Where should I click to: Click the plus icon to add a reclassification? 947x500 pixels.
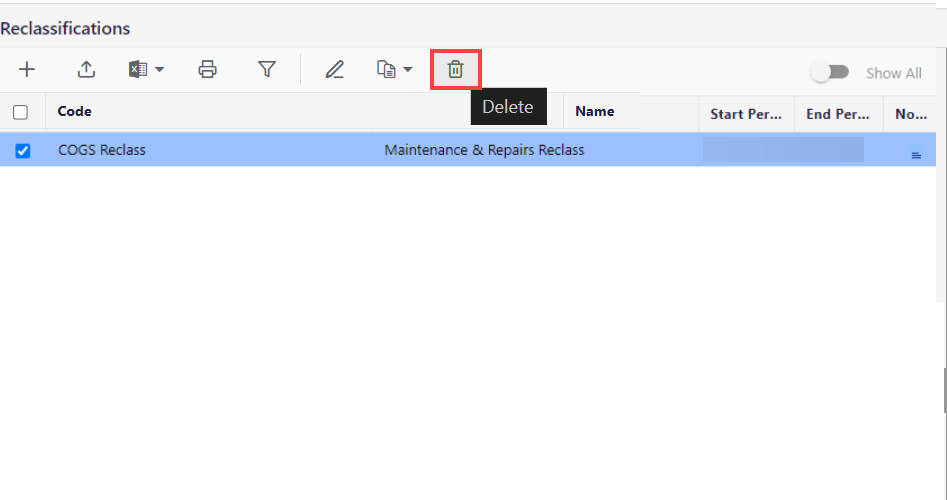point(27,69)
